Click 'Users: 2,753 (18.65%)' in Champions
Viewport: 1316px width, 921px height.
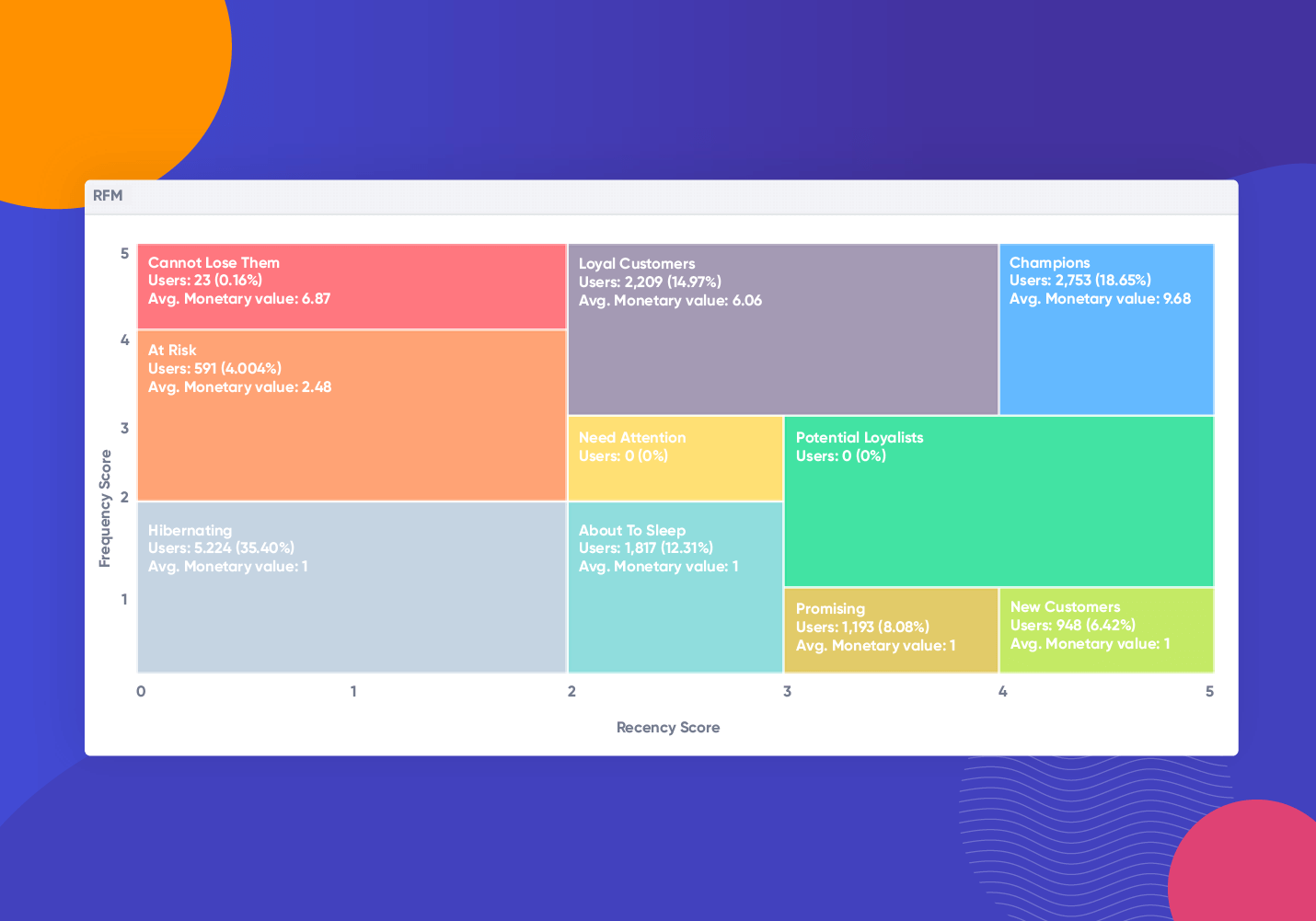(x=1079, y=281)
